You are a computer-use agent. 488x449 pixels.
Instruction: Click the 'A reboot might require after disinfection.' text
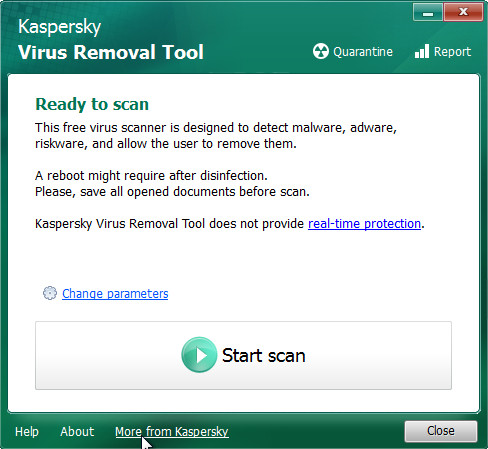tap(151, 176)
